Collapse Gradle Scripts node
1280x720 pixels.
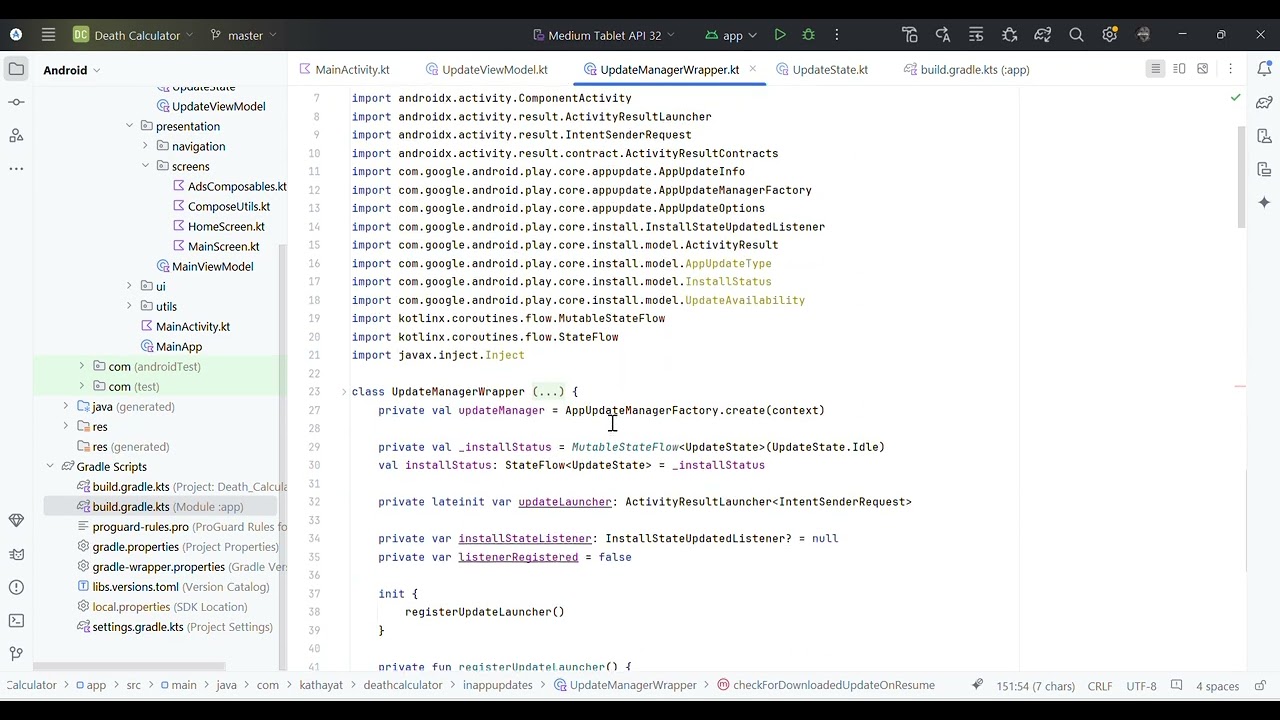[x=49, y=466]
